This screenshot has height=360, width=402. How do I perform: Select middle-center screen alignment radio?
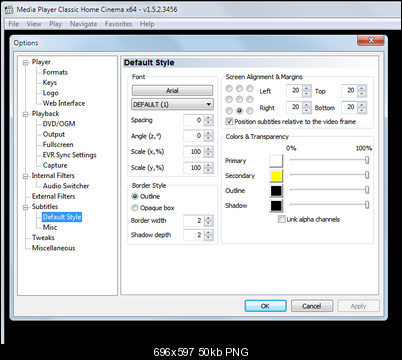coord(239,99)
